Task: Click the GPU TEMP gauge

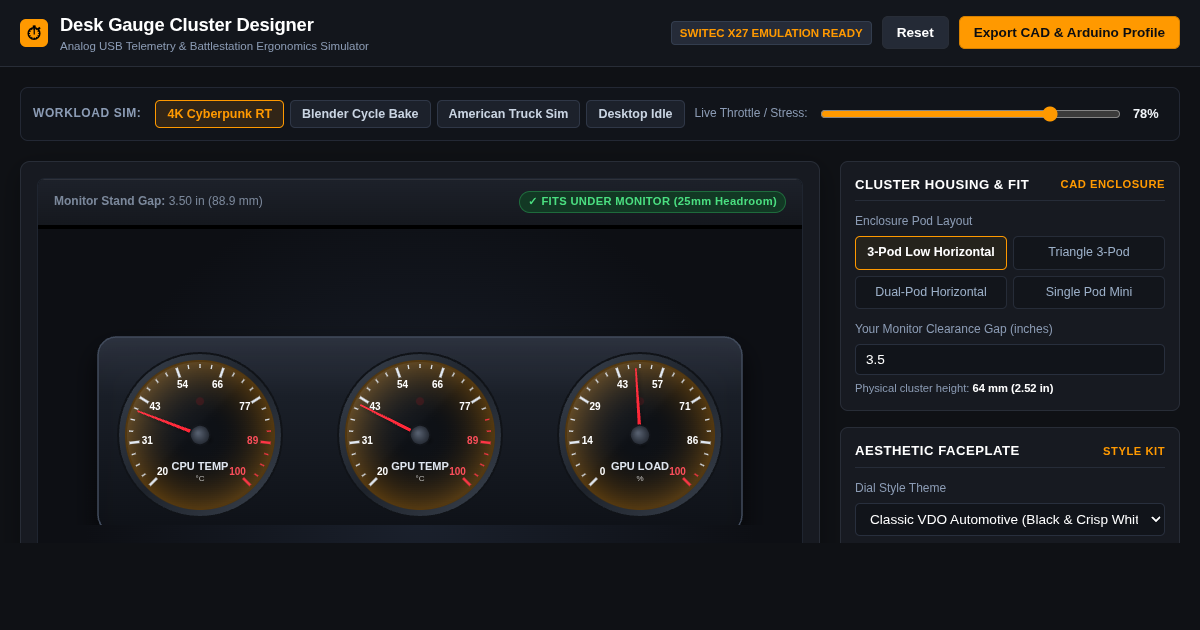Action: 420,435
